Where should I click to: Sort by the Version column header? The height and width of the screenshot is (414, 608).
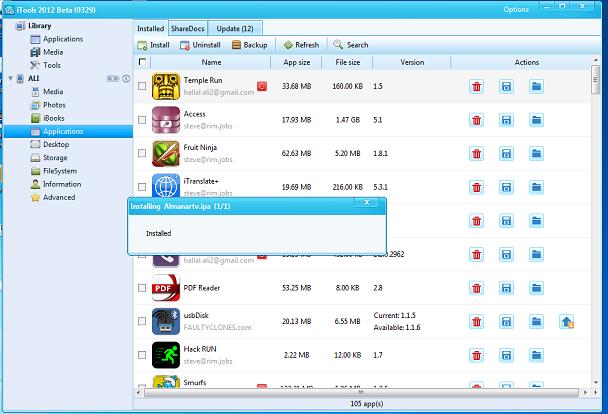[x=412, y=62]
